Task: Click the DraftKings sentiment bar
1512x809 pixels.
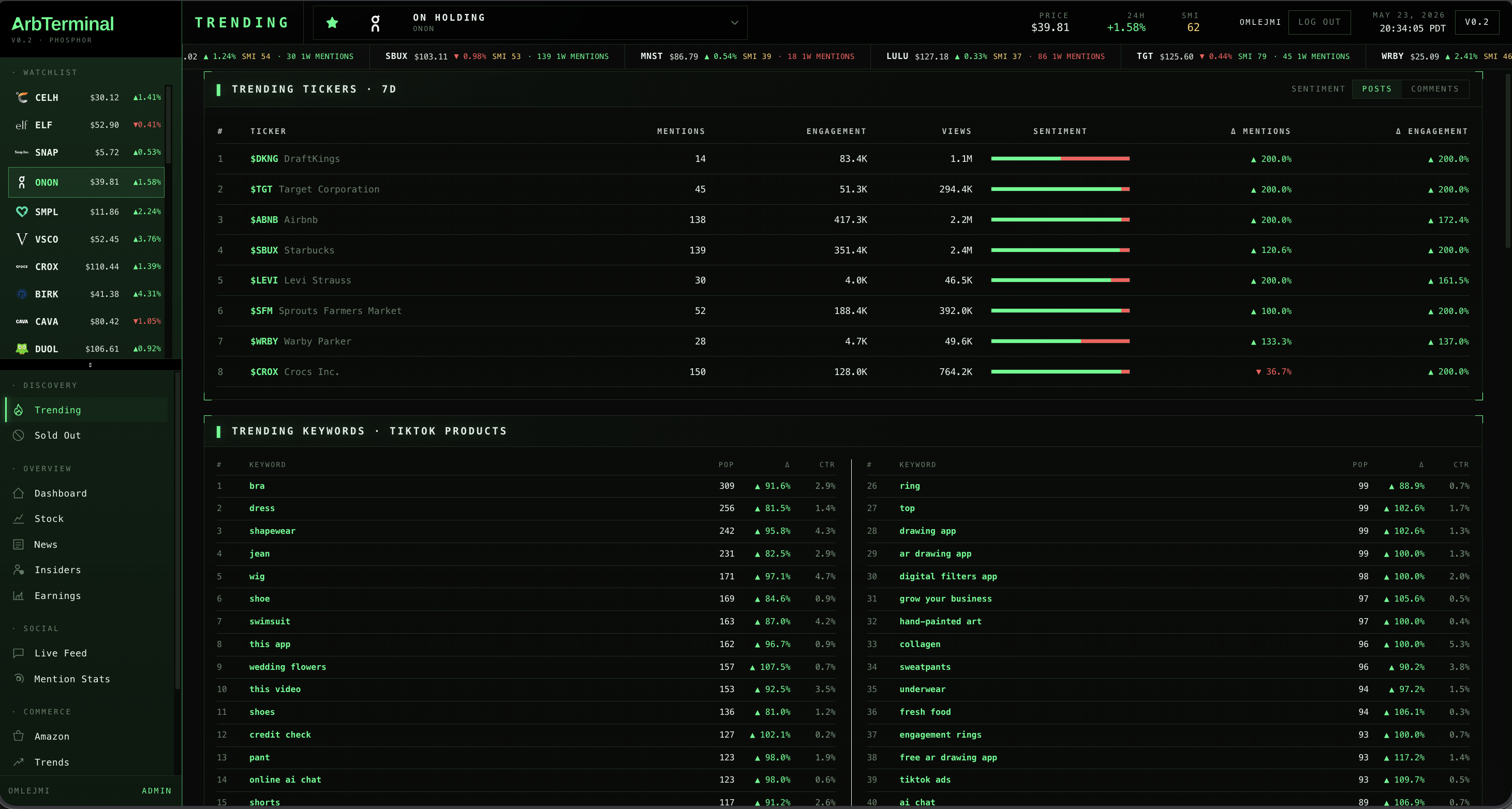Action: 1060,159
